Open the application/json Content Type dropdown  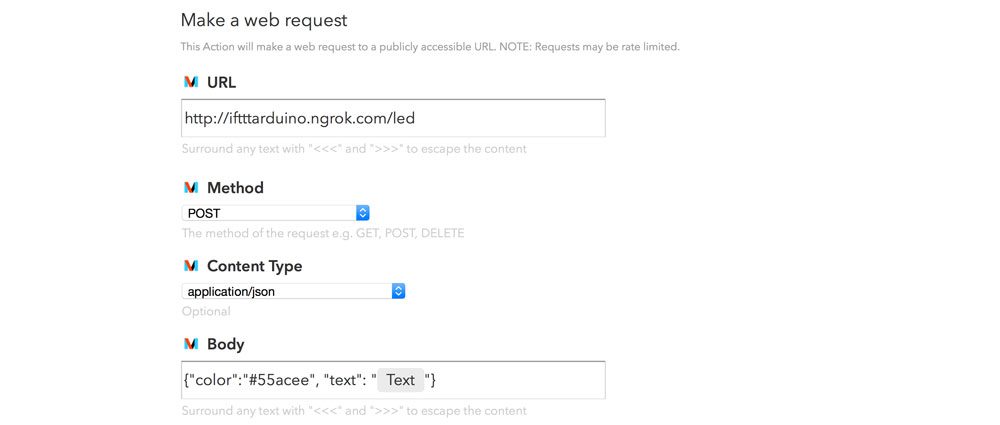(x=293, y=292)
